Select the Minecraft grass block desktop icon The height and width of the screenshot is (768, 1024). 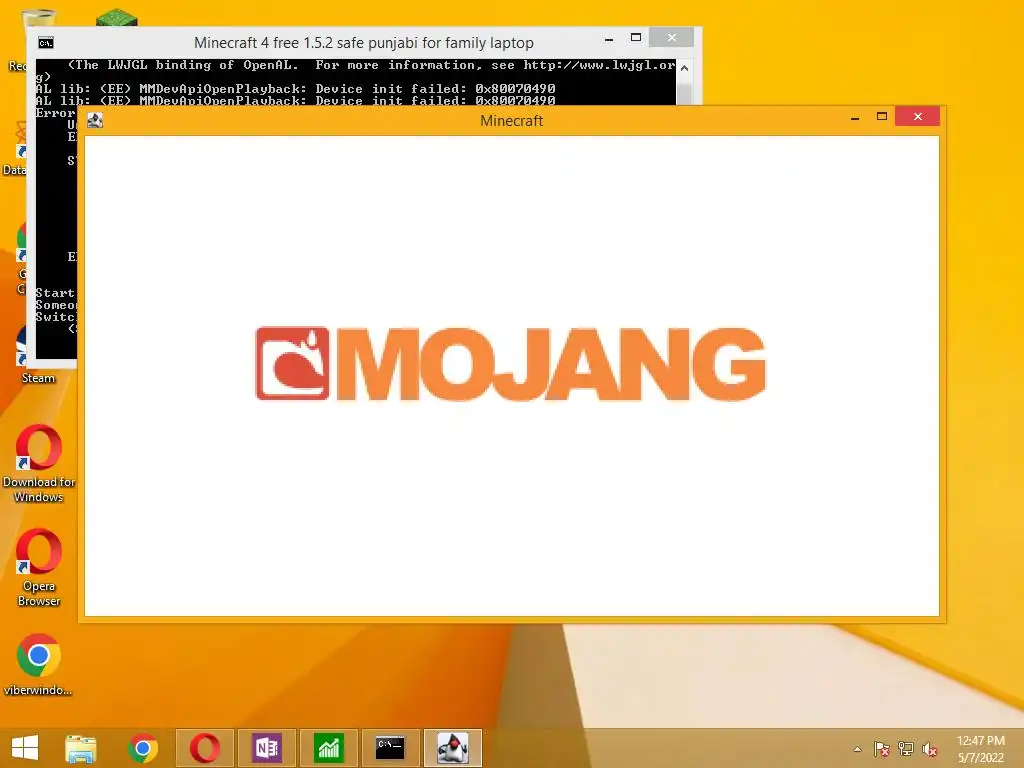pos(116,17)
